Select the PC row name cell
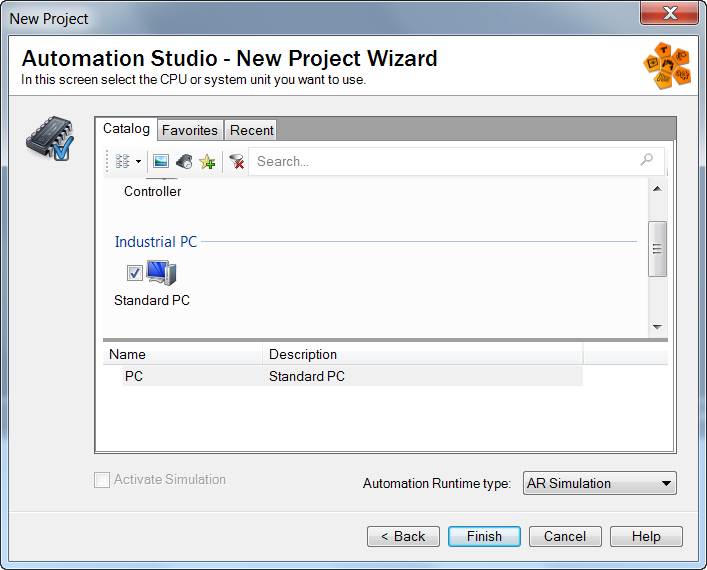The width and height of the screenshot is (707, 570). [x=134, y=376]
